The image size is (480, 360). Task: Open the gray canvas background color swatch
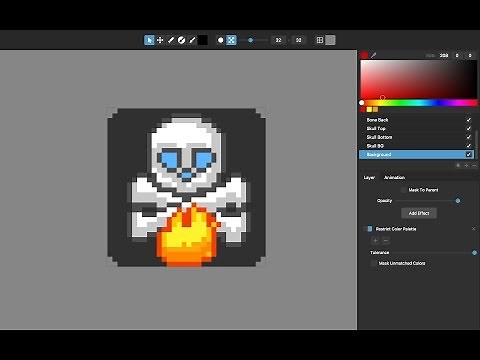click(330, 40)
